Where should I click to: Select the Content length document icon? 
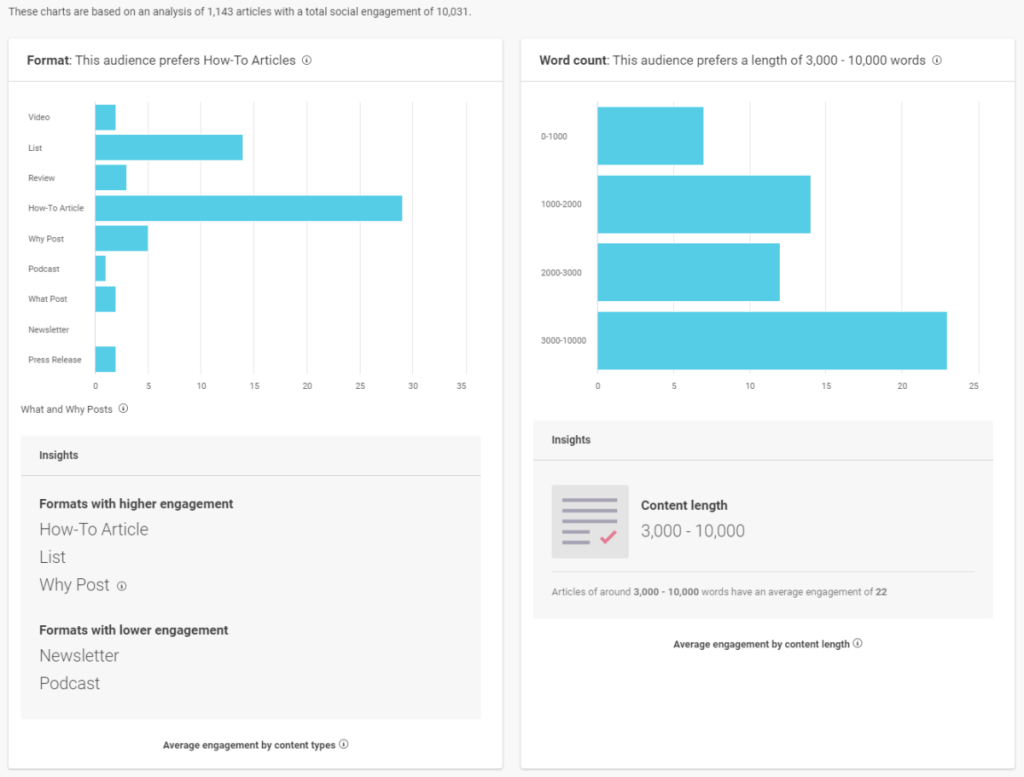click(590, 521)
